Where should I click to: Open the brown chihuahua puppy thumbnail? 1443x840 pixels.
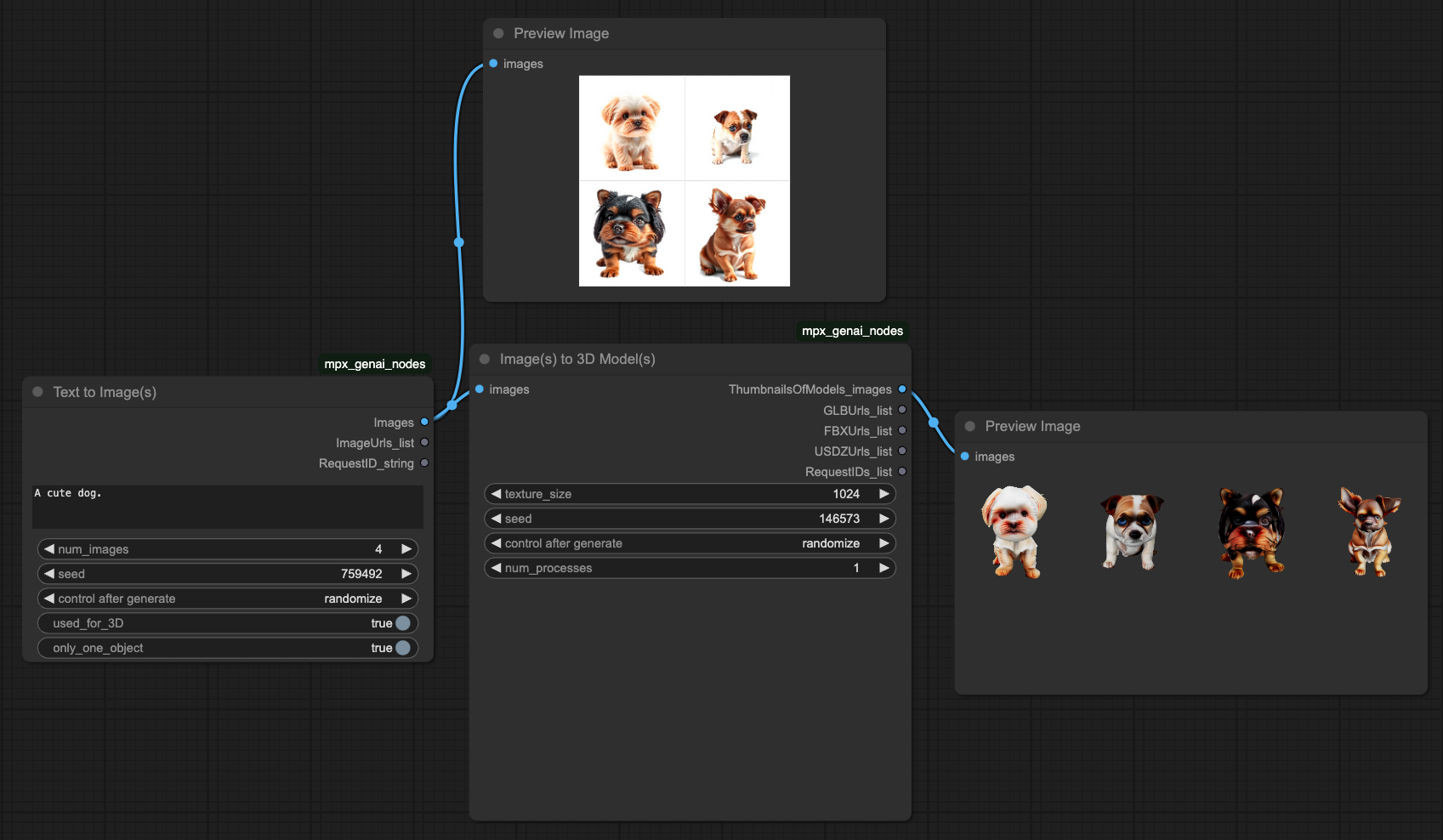[737, 234]
